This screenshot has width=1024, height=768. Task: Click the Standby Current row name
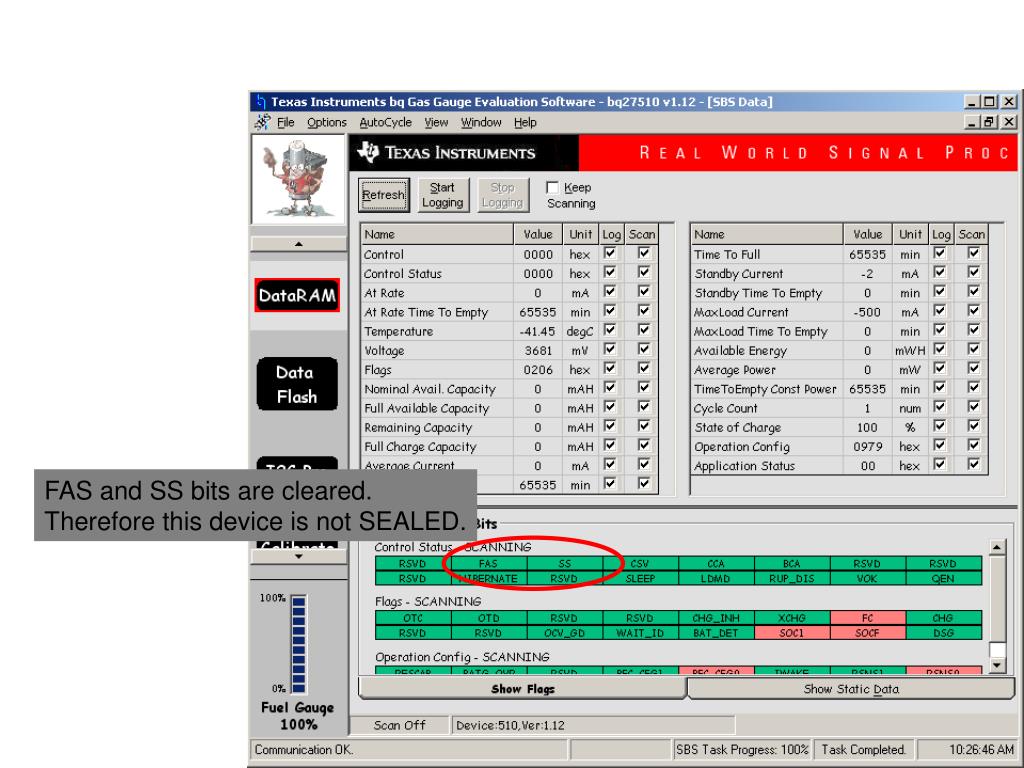pos(739,274)
